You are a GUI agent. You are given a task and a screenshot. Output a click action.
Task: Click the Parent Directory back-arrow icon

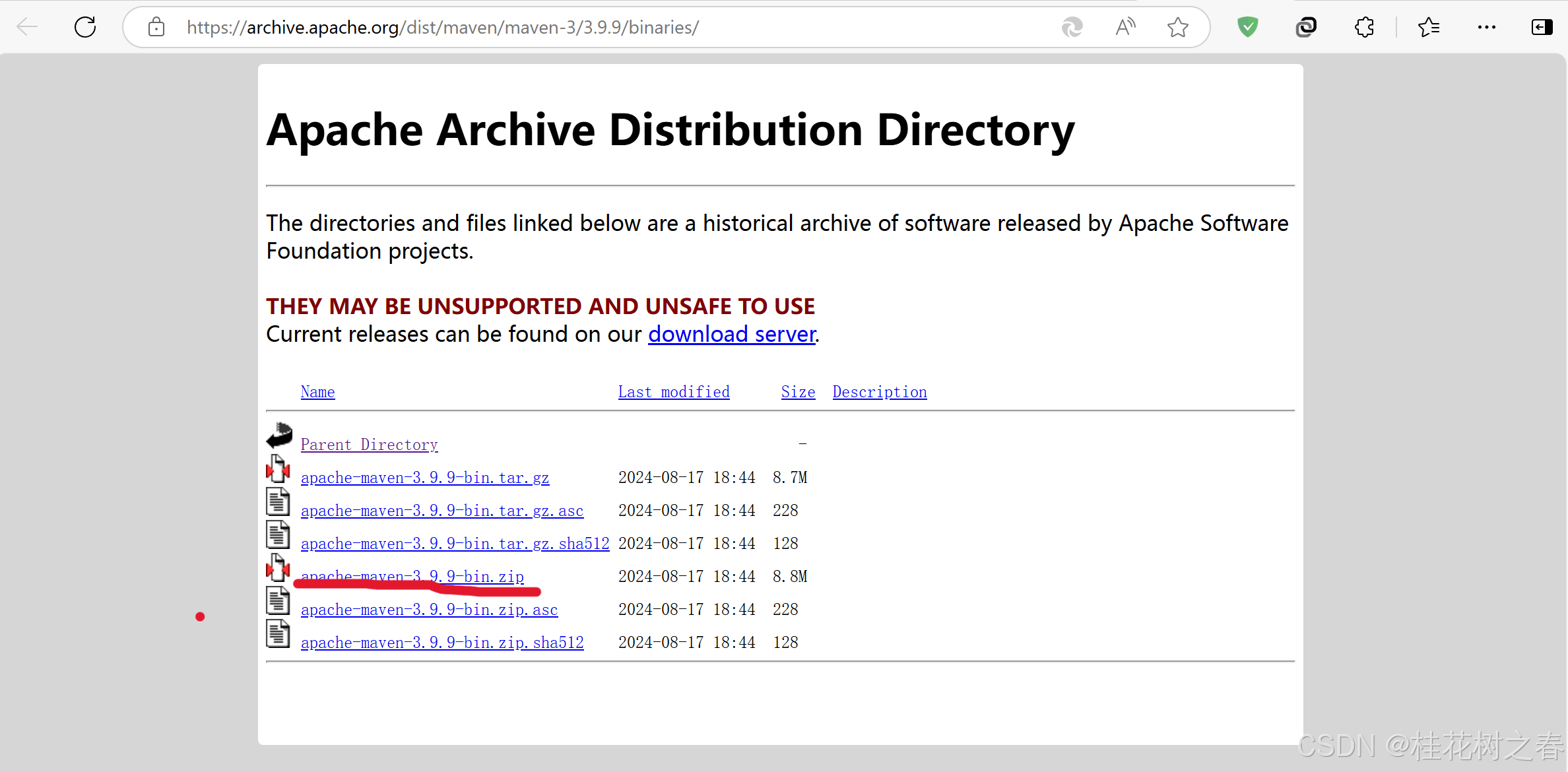[x=279, y=436]
